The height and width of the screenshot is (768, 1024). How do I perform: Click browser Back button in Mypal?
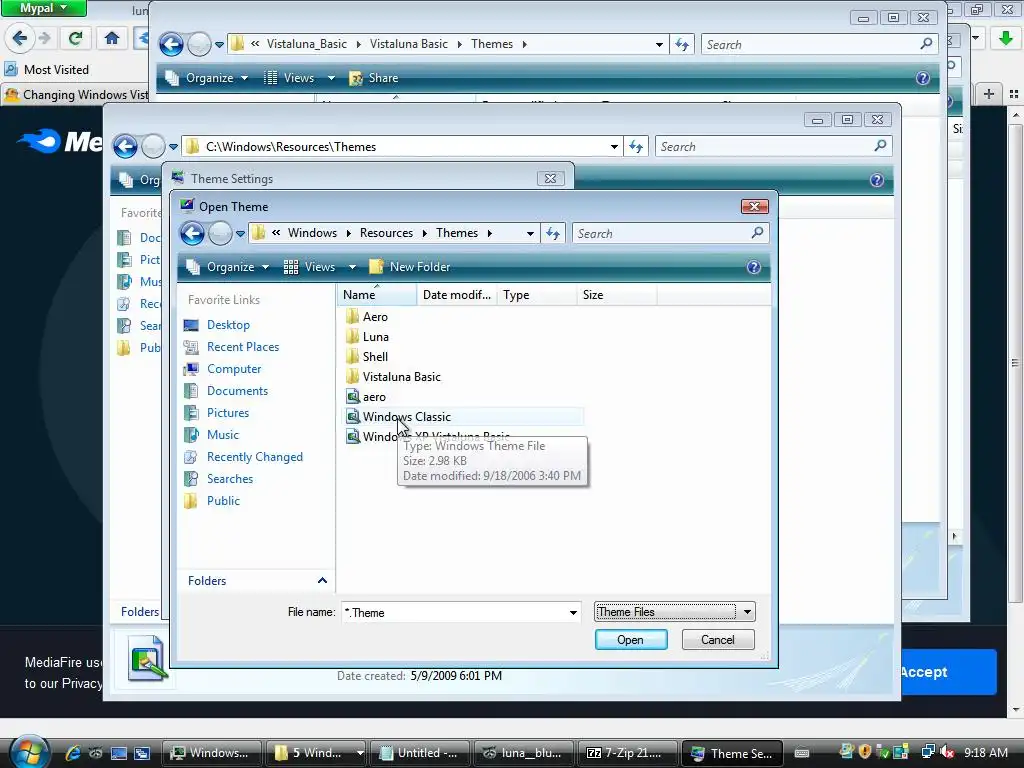20,38
